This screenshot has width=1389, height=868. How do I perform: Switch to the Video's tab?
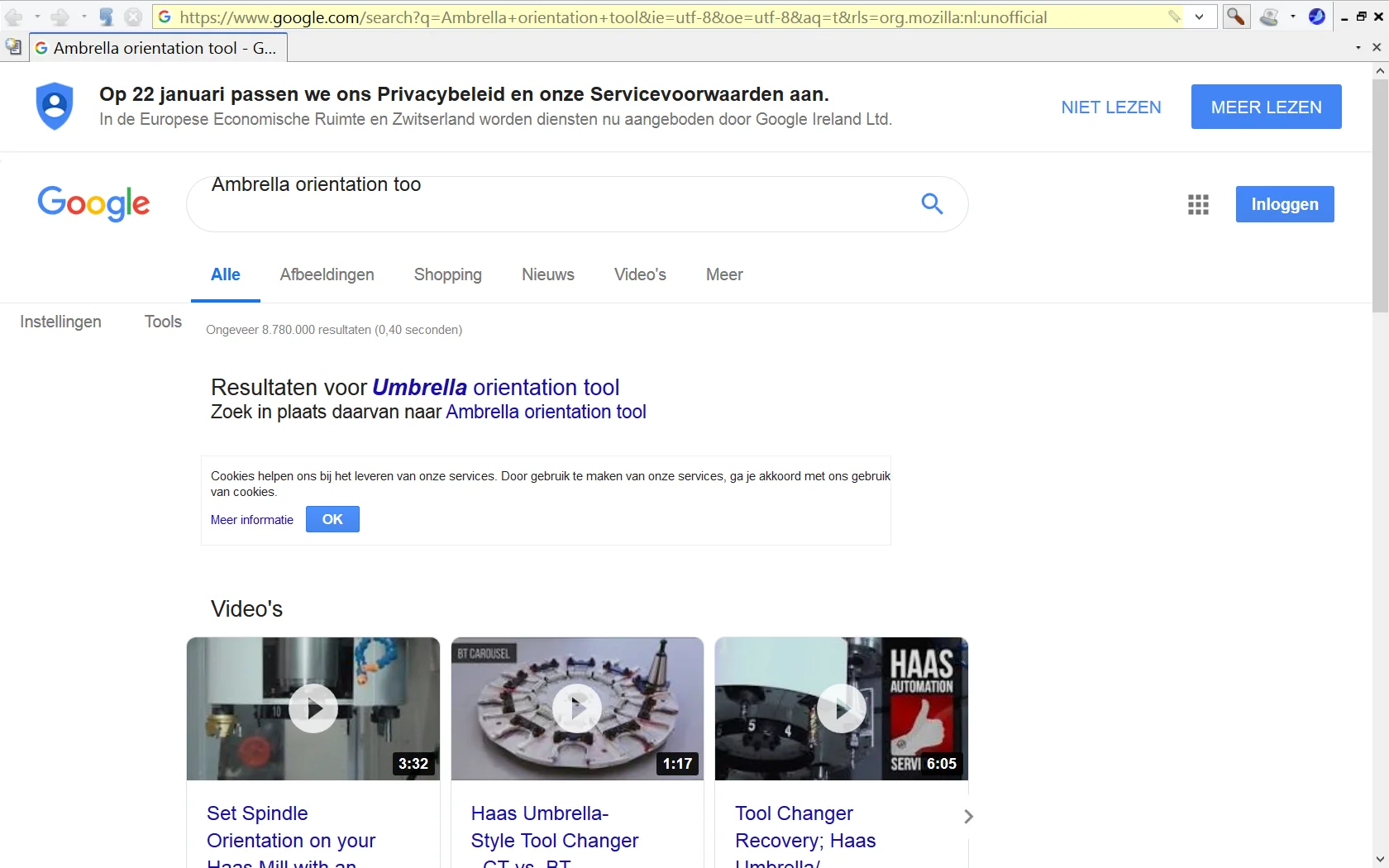pos(640,275)
